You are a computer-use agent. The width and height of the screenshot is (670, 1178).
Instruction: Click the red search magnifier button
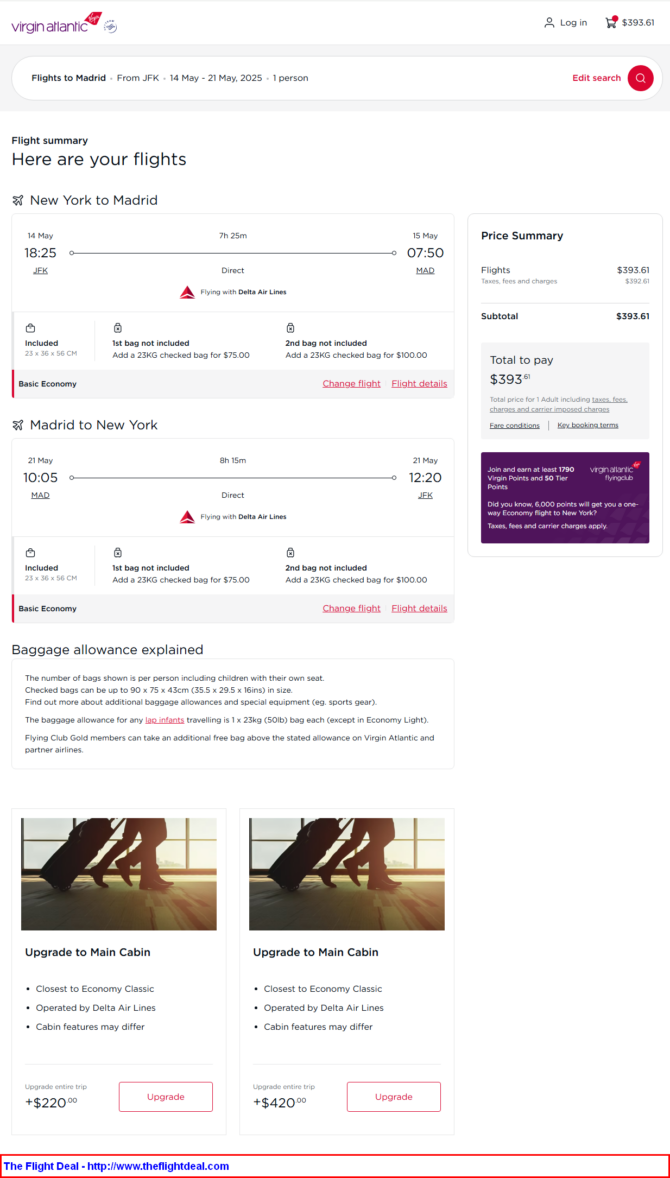point(640,78)
